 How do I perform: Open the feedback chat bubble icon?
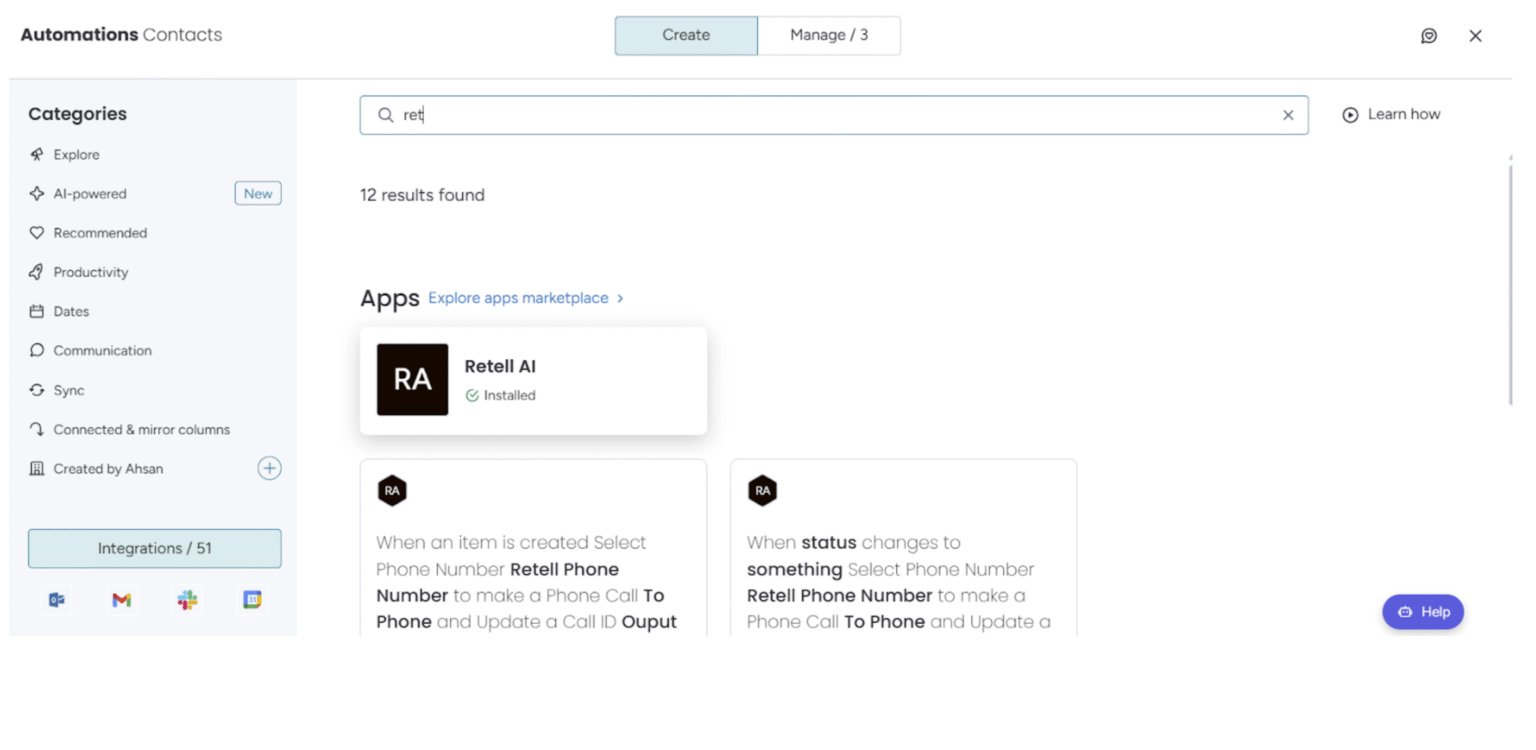[x=1429, y=35]
